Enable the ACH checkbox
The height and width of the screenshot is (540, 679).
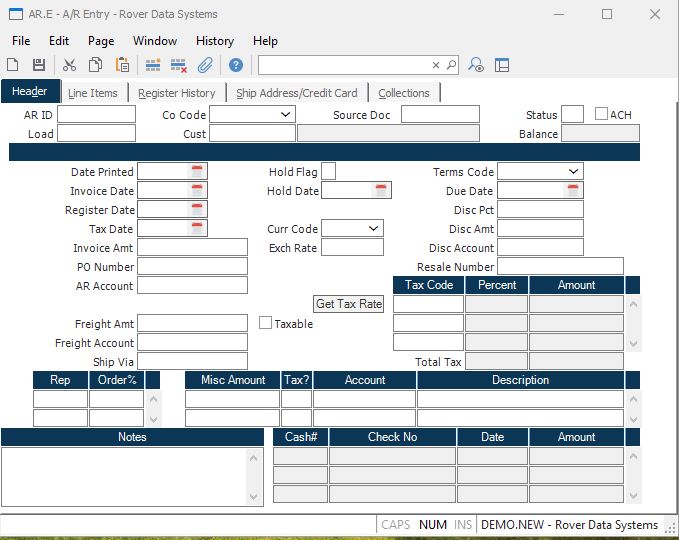coord(601,114)
